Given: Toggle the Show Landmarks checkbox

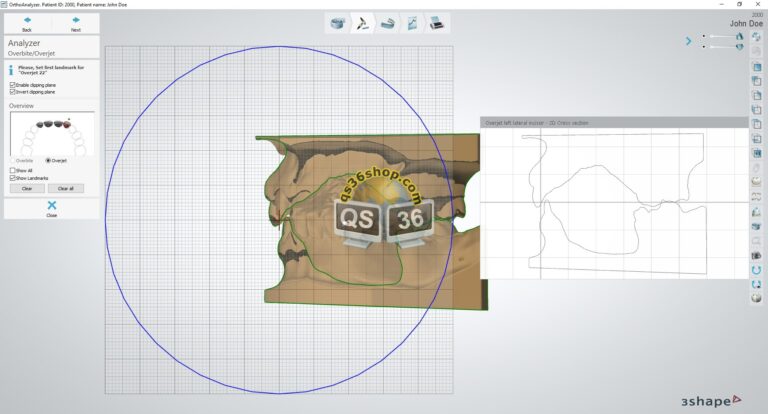Looking at the screenshot, I should coord(12,178).
